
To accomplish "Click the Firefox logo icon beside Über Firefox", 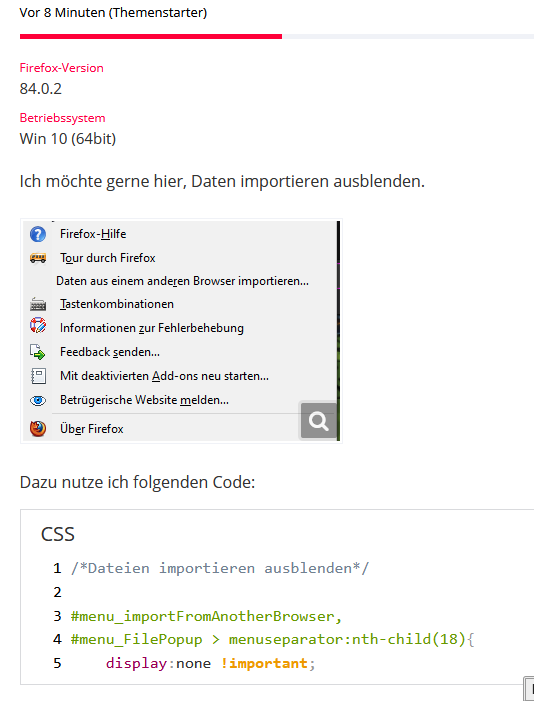I will pyautogui.click(x=38, y=428).
